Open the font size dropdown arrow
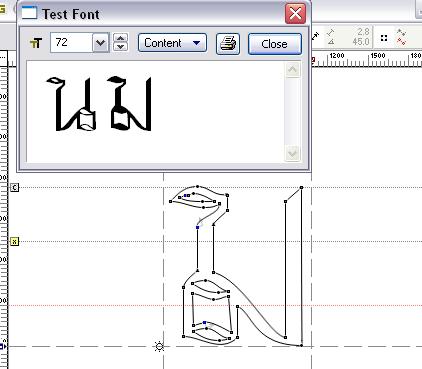 pyautogui.click(x=100, y=43)
